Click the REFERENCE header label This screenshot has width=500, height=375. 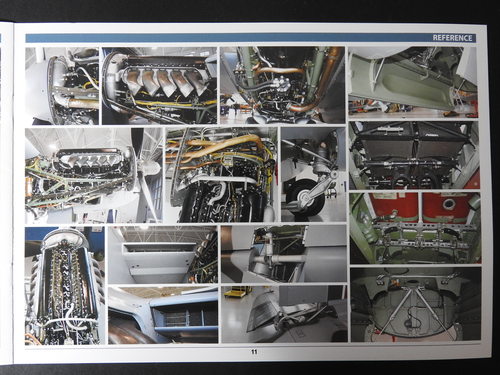tap(452, 38)
